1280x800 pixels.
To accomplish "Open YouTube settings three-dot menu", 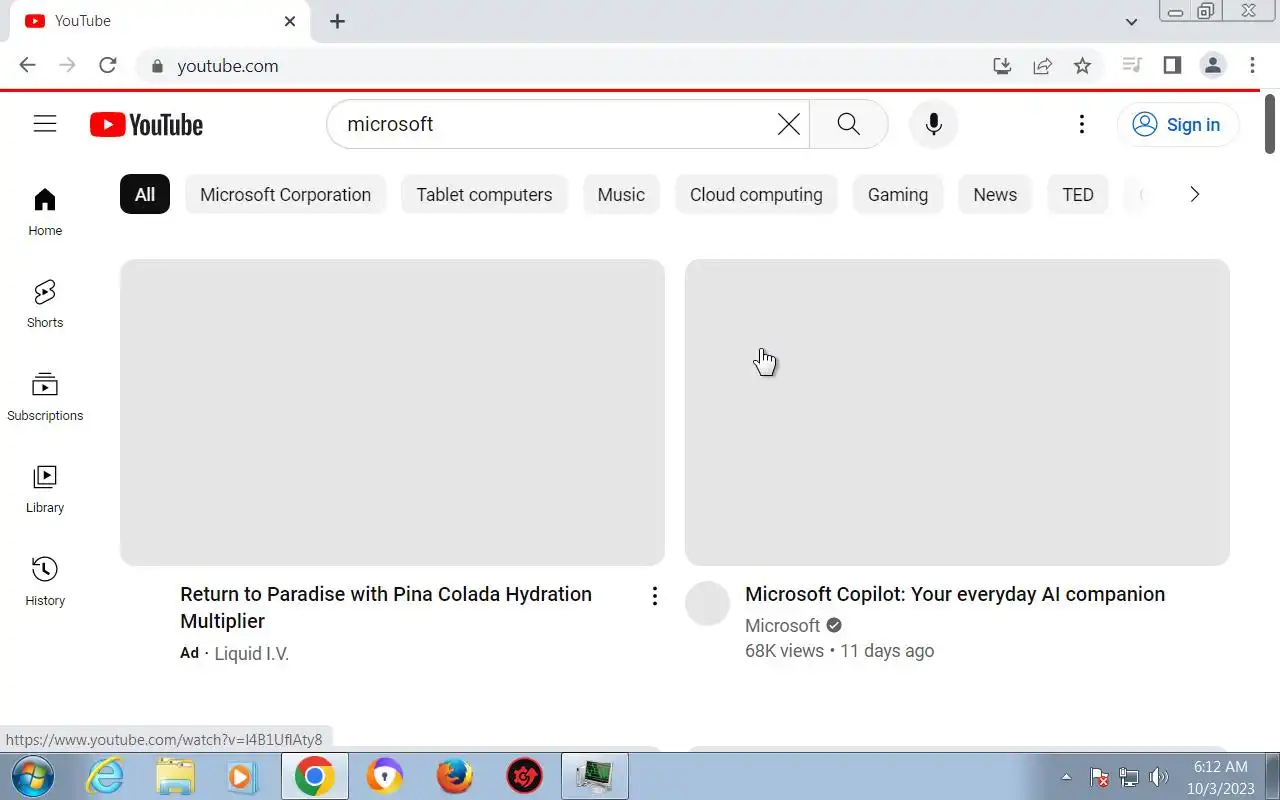I will coord(1081,124).
